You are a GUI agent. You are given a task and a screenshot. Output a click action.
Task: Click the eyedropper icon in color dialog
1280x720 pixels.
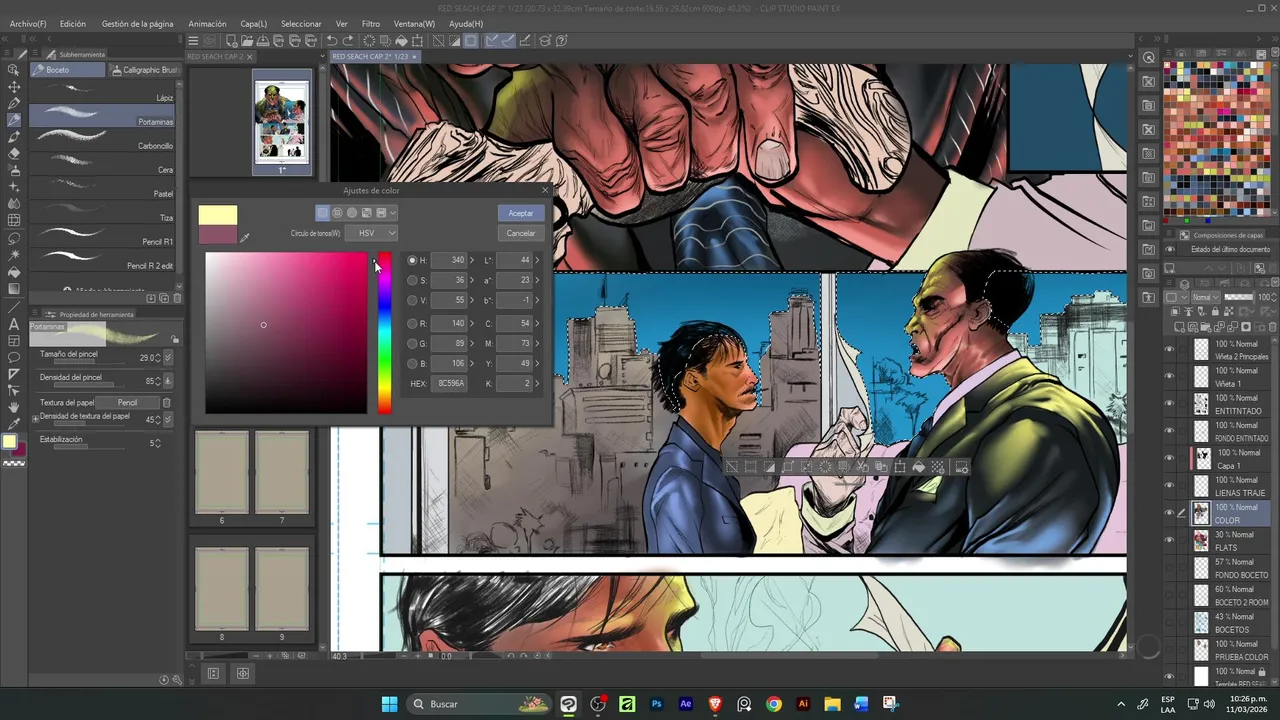tap(245, 237)
